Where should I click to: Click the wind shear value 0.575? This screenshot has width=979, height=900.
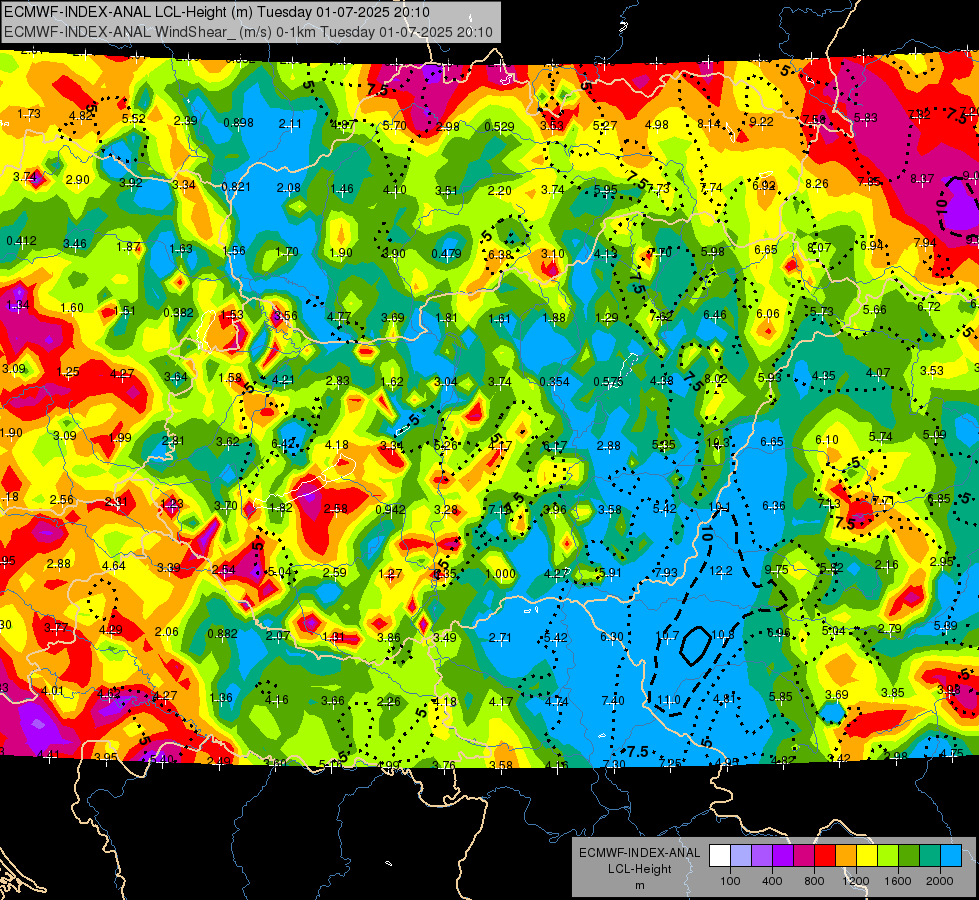tap(608, 382)
